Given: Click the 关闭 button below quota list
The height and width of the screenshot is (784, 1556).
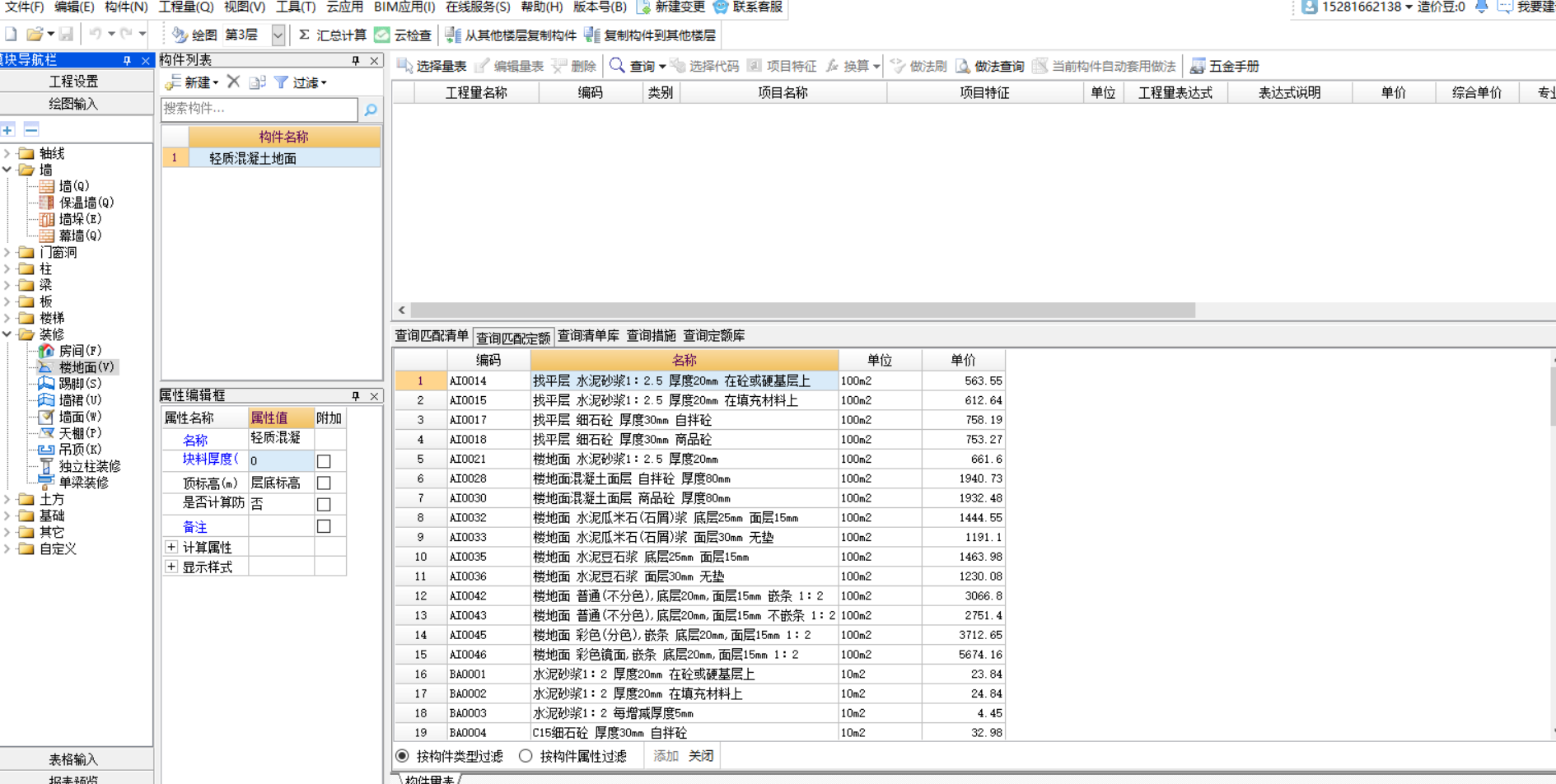Looking at the screenshot, I should point(701,756).
